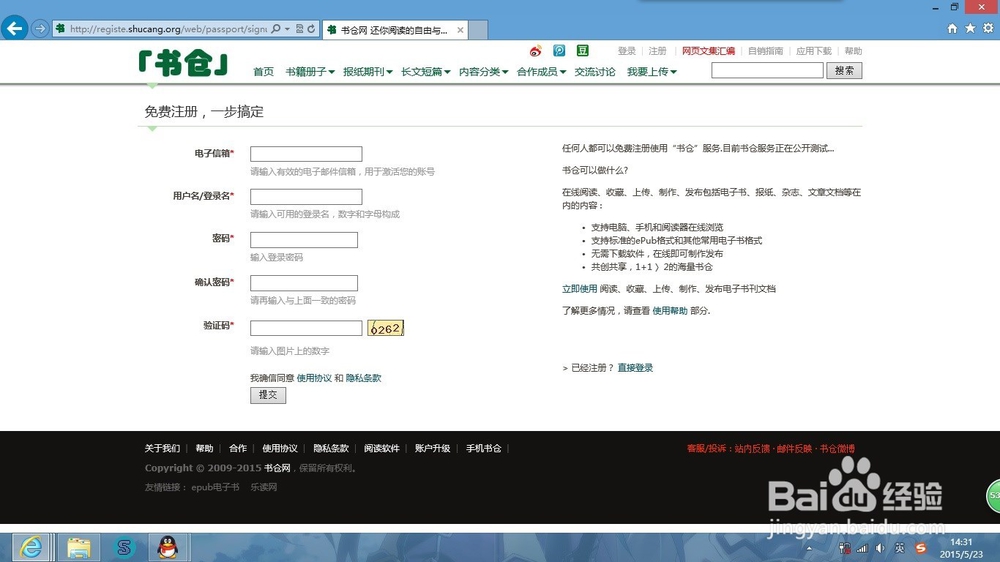Open the red 网页文集汇编 link

tap(708, 51)
